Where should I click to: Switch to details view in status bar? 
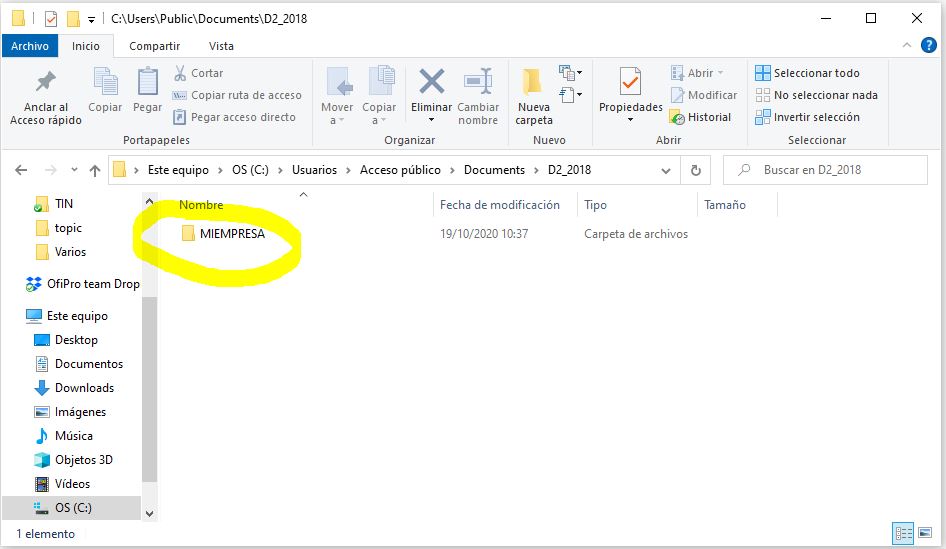903,534
